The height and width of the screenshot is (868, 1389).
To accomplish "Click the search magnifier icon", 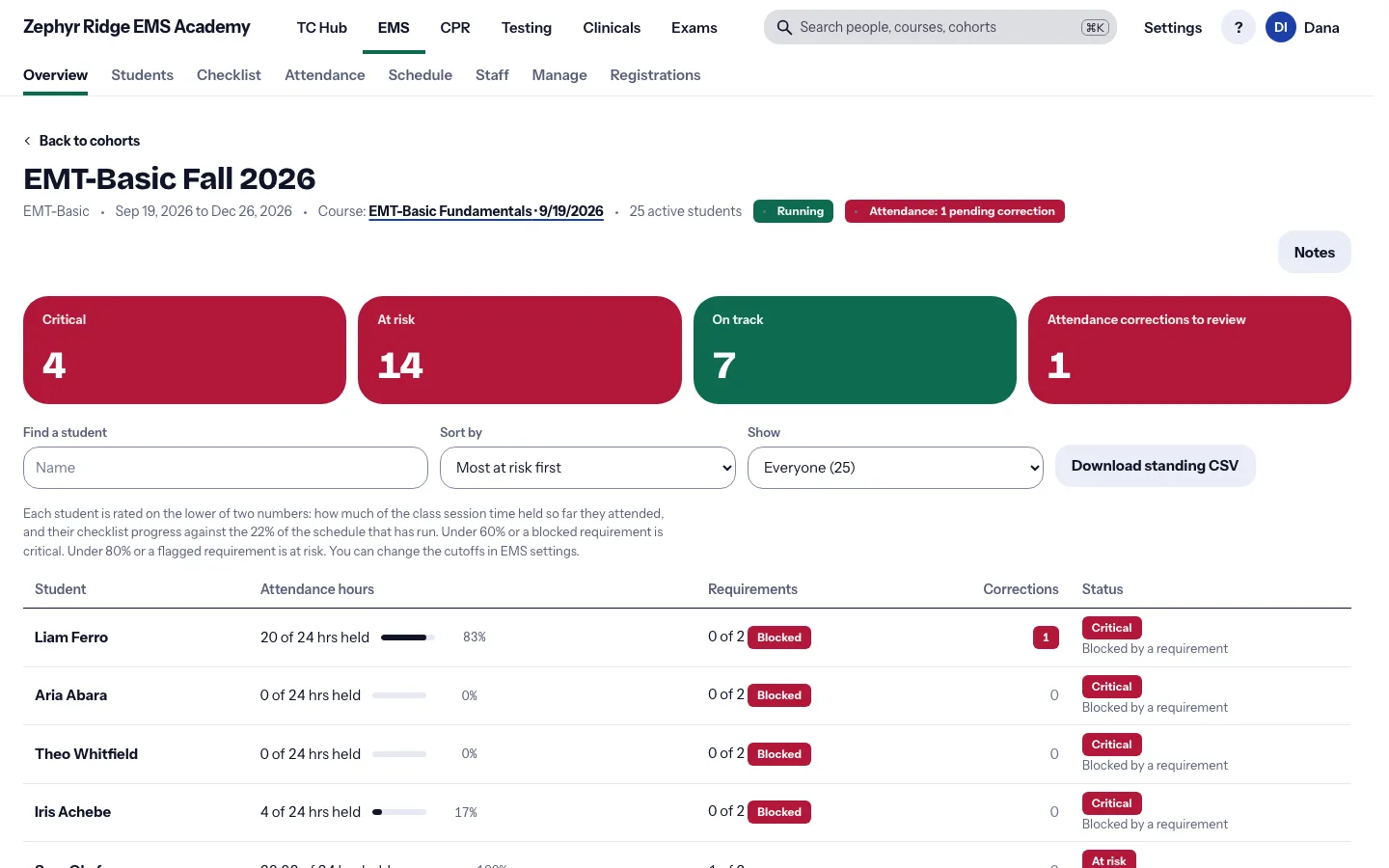I will [x=784, y=27].
